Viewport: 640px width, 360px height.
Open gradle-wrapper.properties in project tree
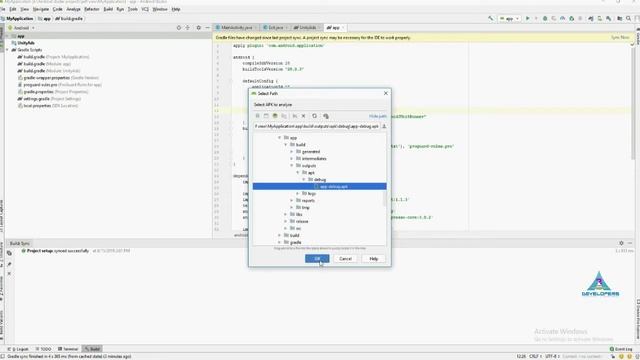point(58,78)
